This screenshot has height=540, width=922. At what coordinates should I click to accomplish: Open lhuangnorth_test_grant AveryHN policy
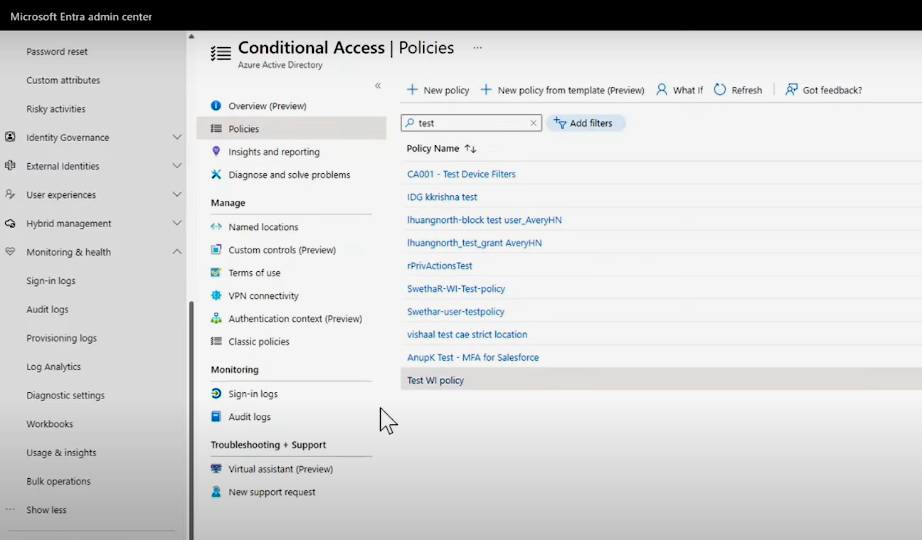click(474, 243)
